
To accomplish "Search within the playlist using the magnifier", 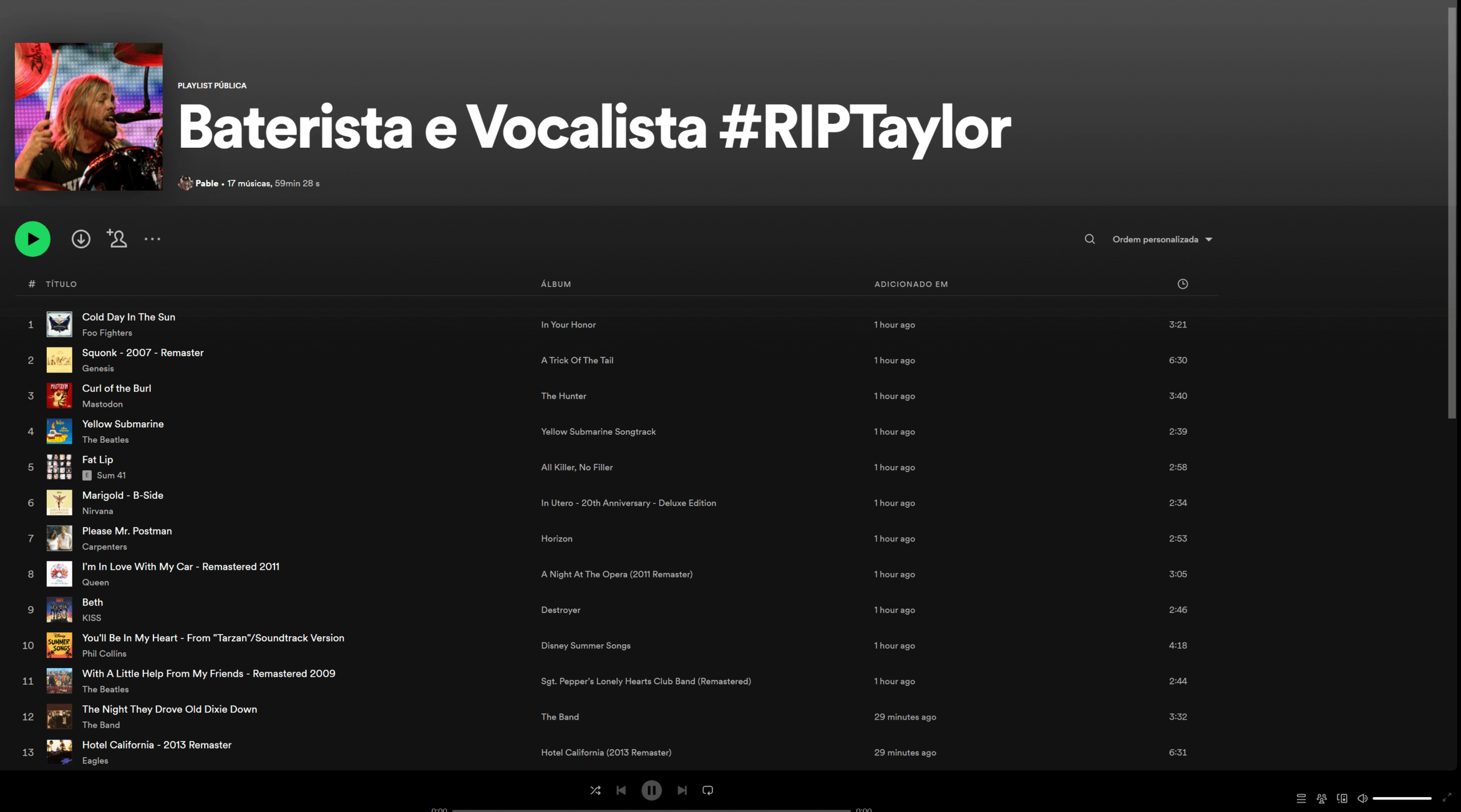I will click(1089, 239).
